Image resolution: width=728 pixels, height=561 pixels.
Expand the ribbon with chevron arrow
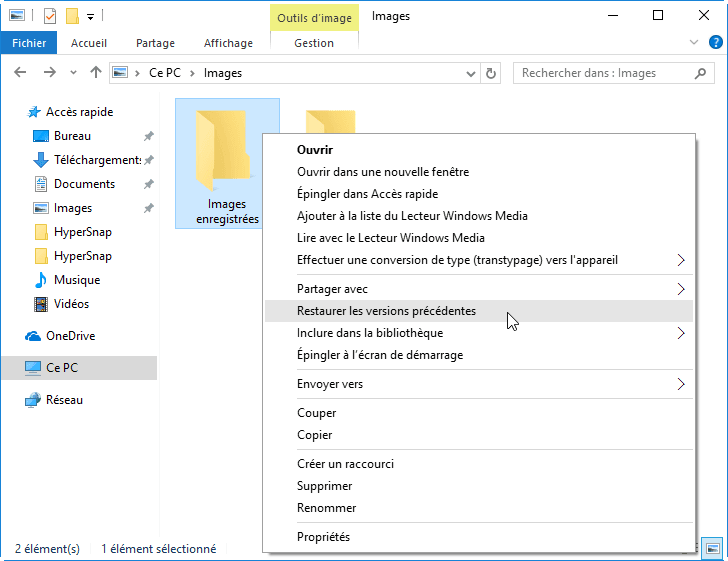[696, 43]
